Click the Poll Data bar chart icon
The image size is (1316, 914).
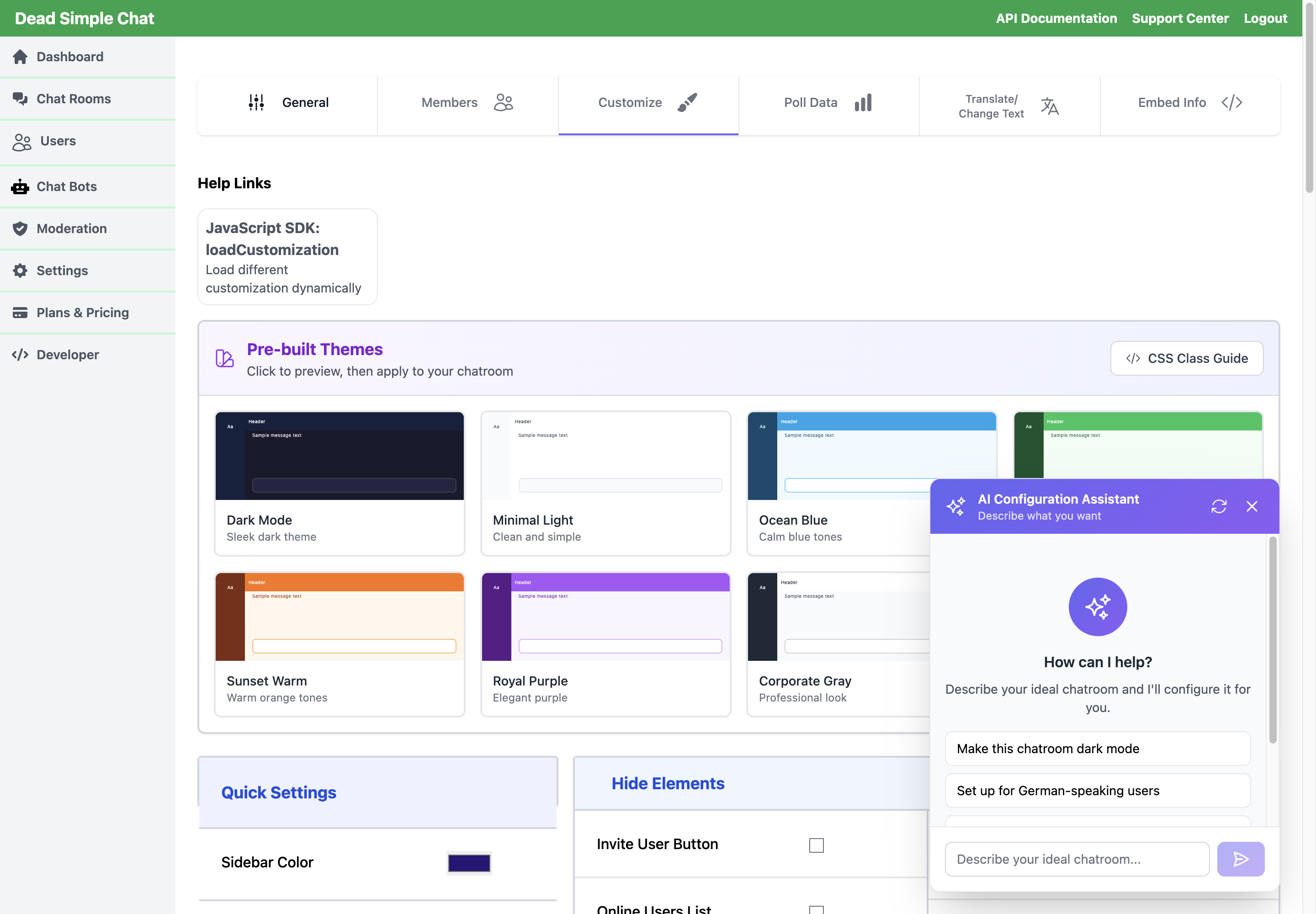pos(863,102)
